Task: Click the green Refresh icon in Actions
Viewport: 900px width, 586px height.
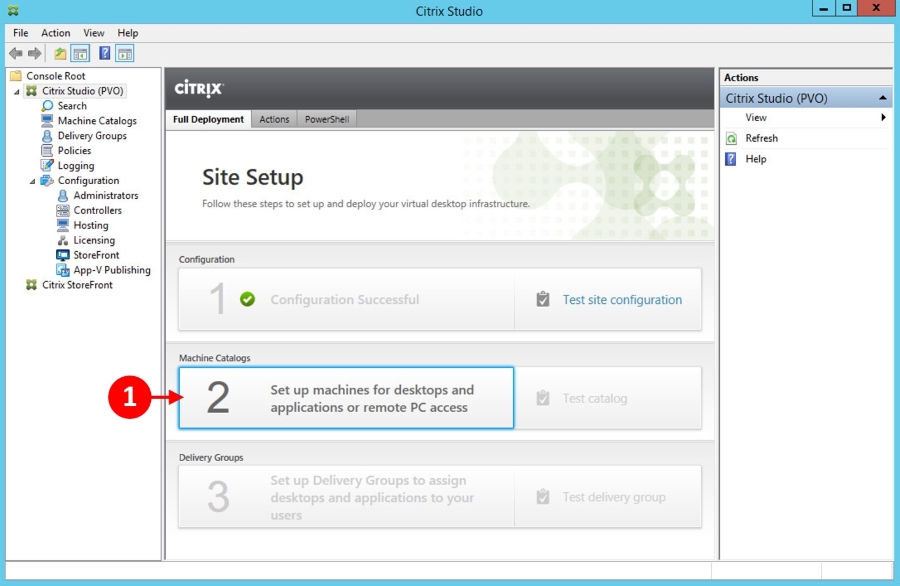Action: pyautogui.click(x=731, y=138)
